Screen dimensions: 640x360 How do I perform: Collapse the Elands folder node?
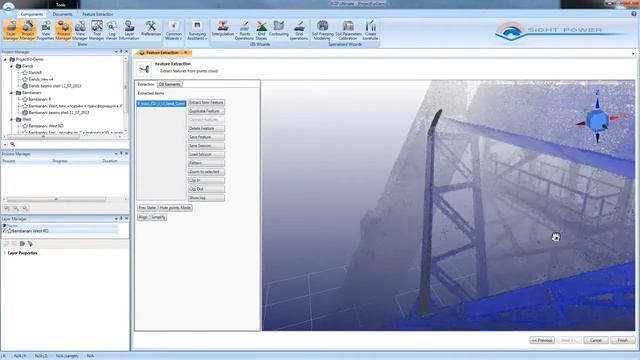(x=12, y=66)
